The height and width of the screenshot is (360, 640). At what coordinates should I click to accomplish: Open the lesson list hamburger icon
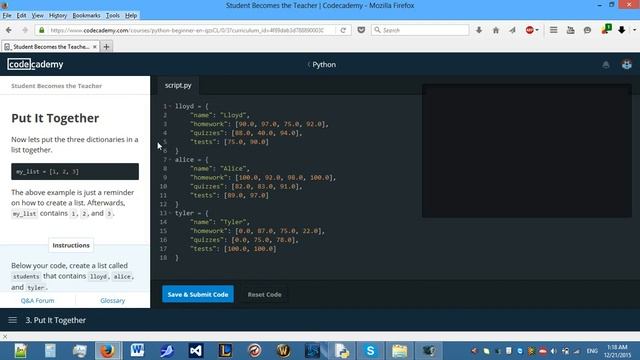[13, 320]
